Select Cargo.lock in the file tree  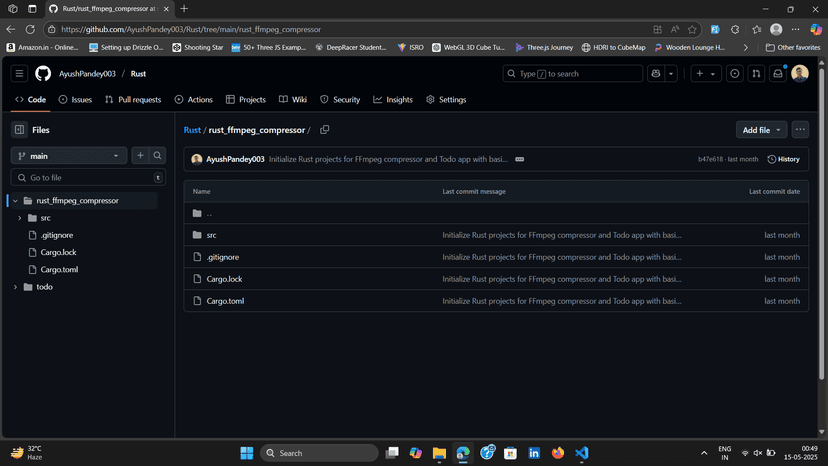(58, 252)
